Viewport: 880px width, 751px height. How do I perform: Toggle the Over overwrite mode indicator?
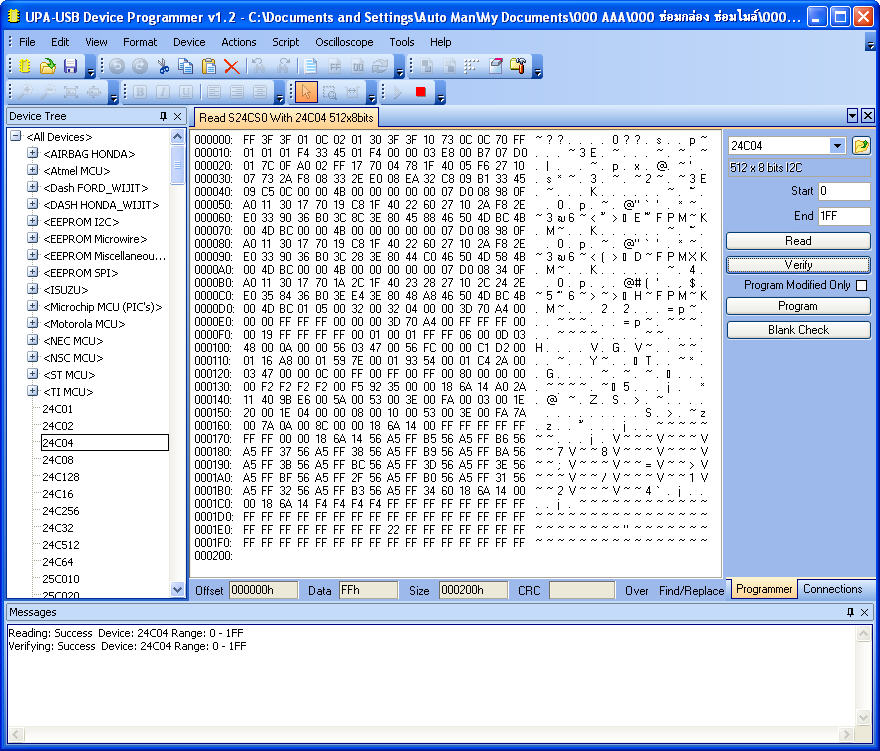pos(636,590)
